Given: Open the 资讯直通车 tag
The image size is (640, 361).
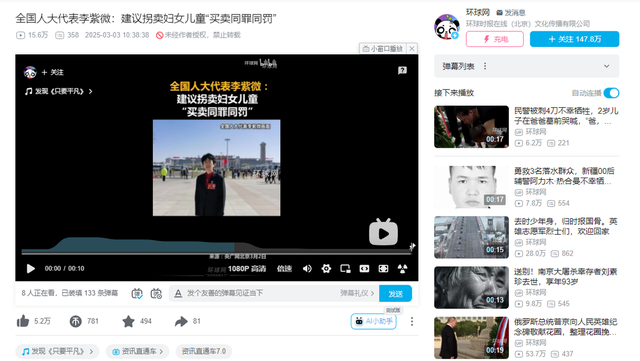Looking at the screenshot, I should [137, 352].
